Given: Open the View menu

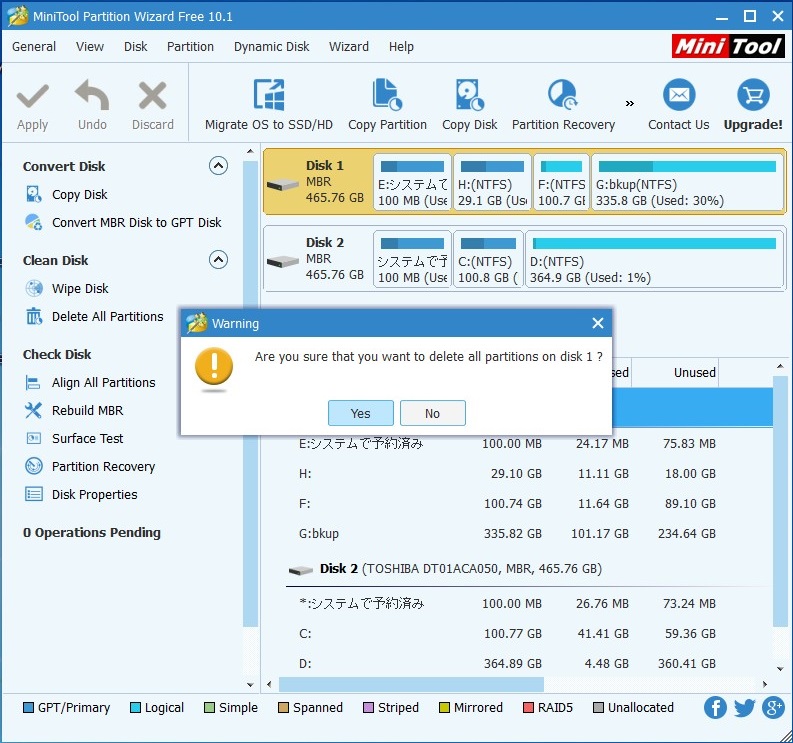Looking at the screenshot, I should tap(90, 47).
